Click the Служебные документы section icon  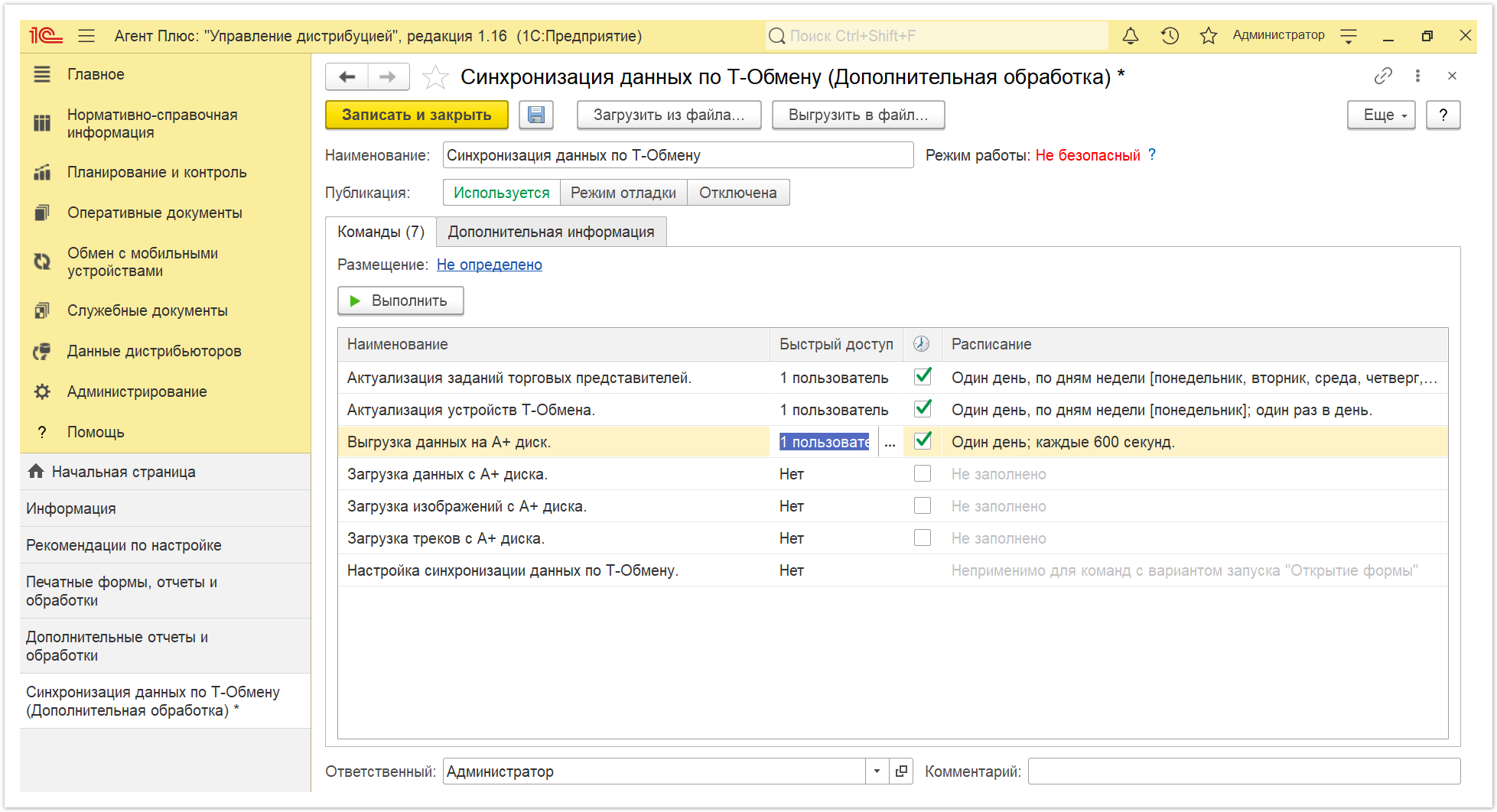pyautogui.click(x=42, y=310)
